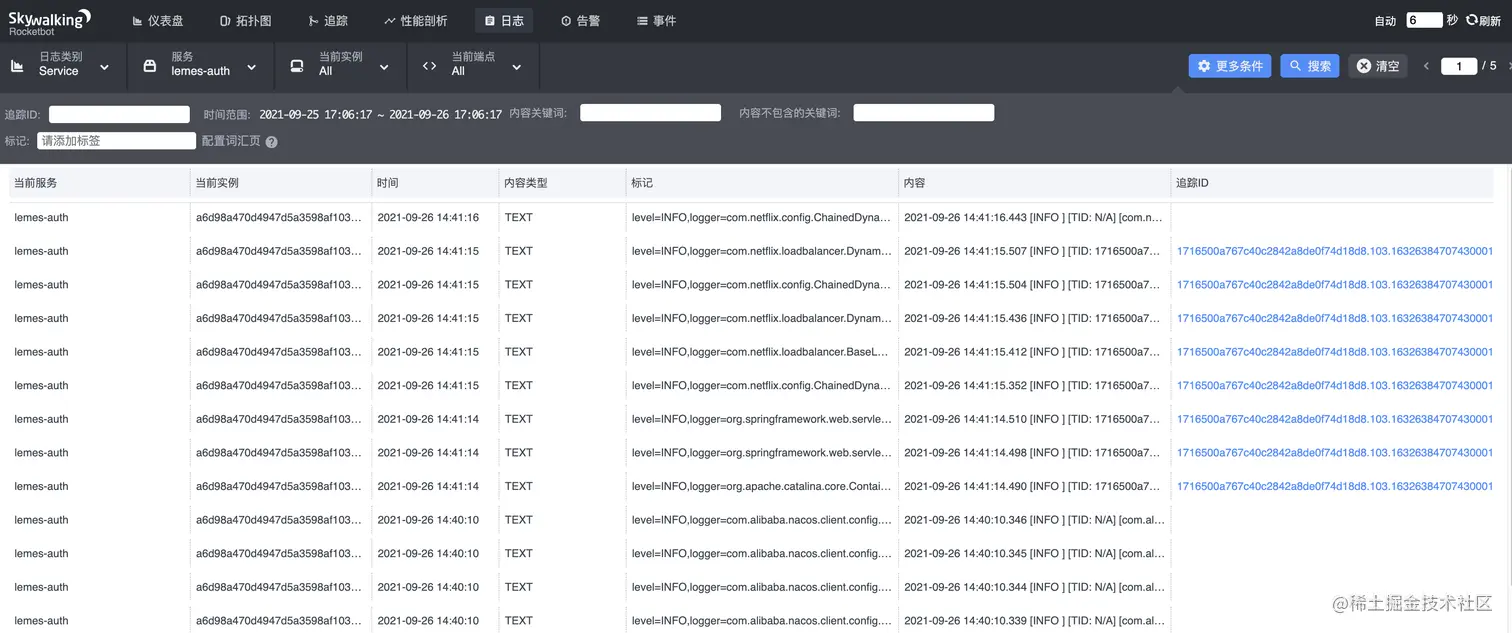Click tag cell logger=com.netflix.loadbalancer.BaseL...

761,352
